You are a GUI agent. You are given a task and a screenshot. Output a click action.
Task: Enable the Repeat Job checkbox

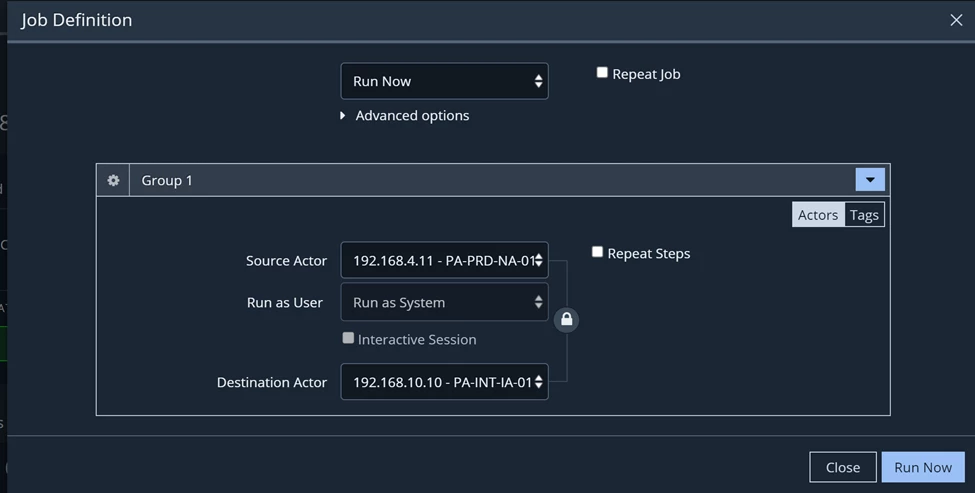click(602, 73)
